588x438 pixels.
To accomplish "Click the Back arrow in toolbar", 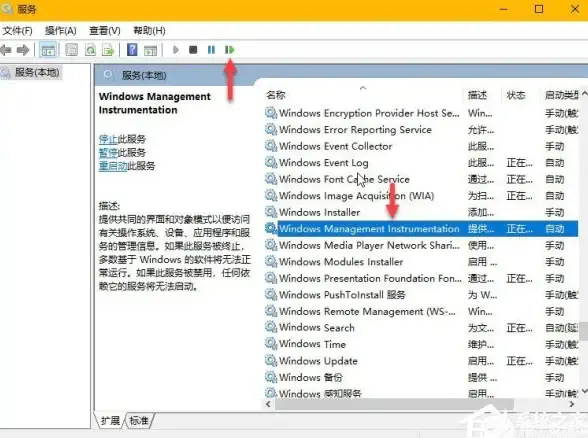I will point(6,50).
